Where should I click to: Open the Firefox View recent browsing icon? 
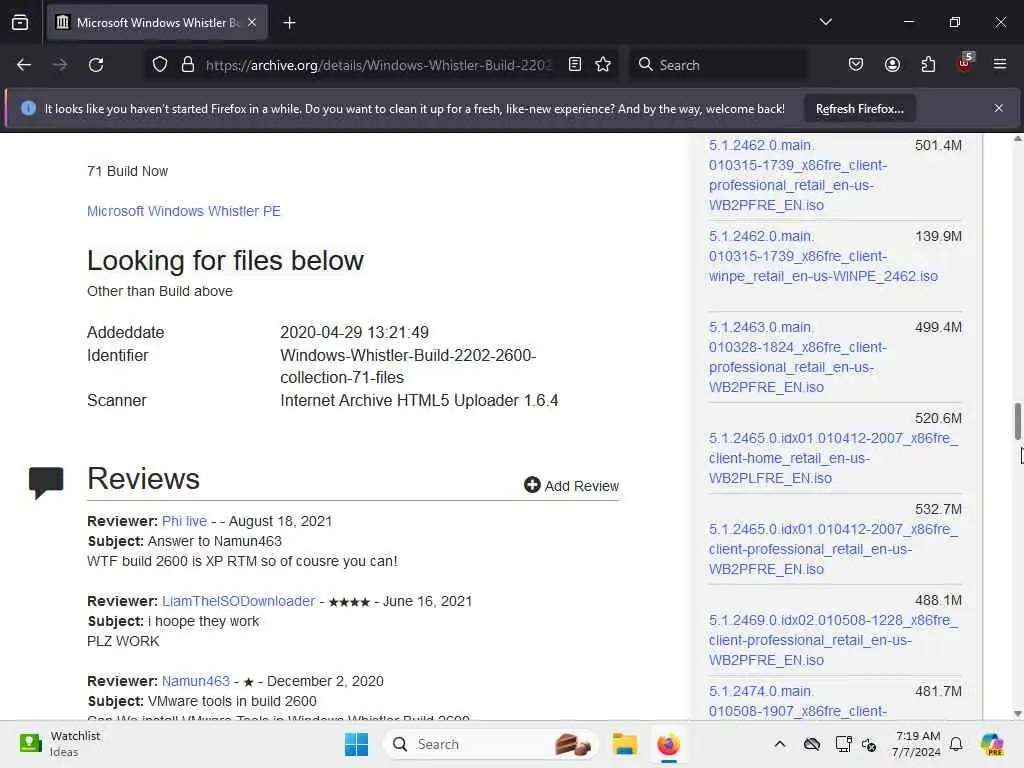[20, 22]
